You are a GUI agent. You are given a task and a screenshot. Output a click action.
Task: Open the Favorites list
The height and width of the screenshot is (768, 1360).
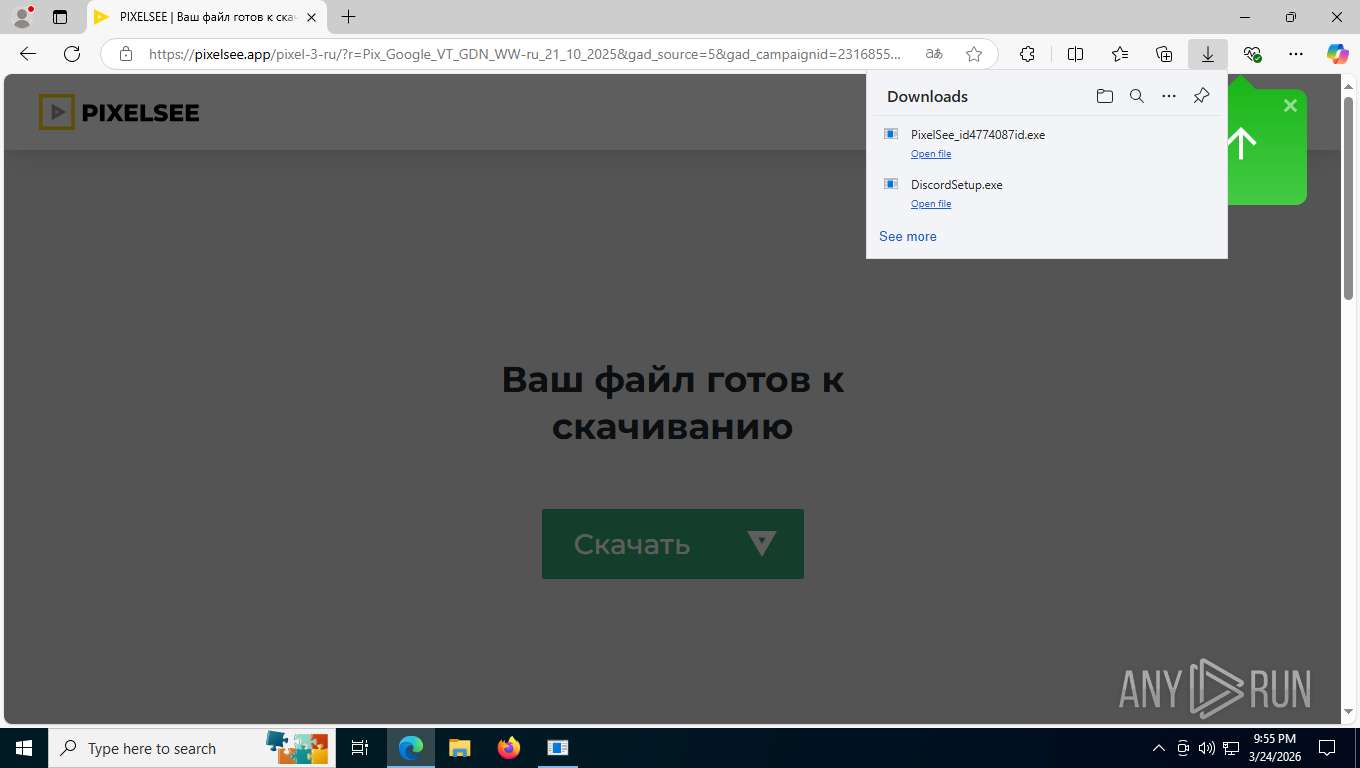coord(1120,54)
